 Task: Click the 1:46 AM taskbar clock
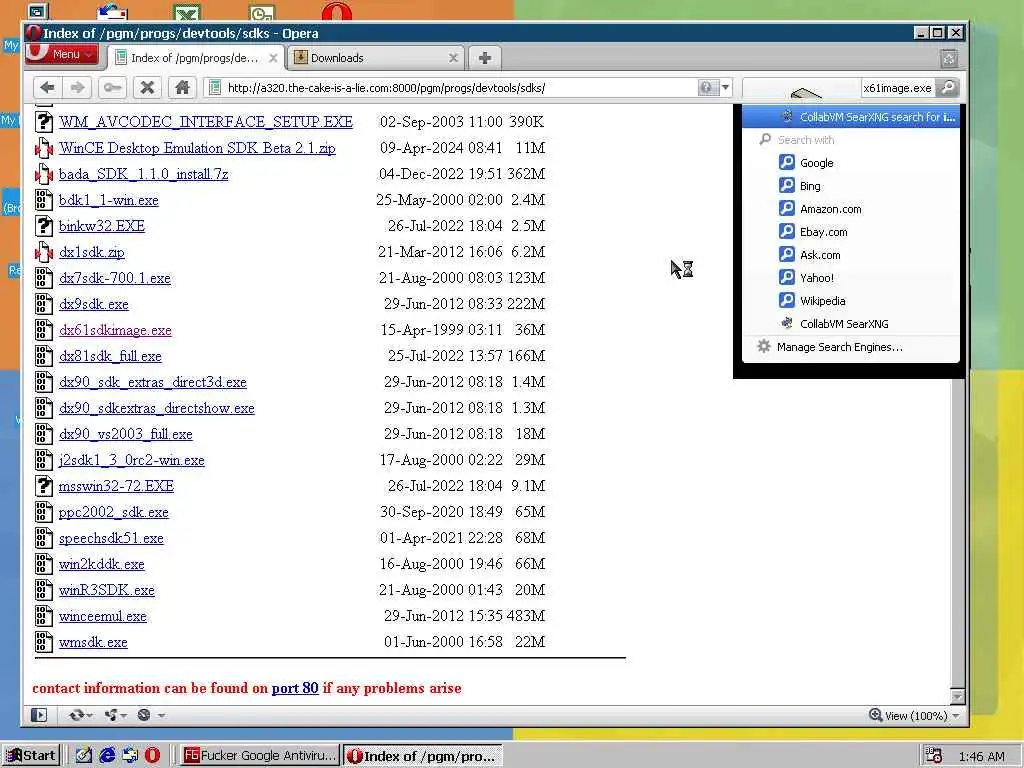click(x=982, y=756)
